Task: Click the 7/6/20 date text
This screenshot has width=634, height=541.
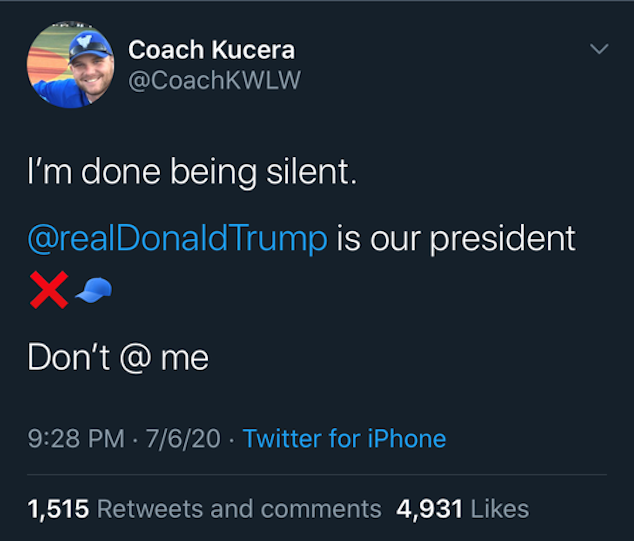Action: click(x=183, y=439)
